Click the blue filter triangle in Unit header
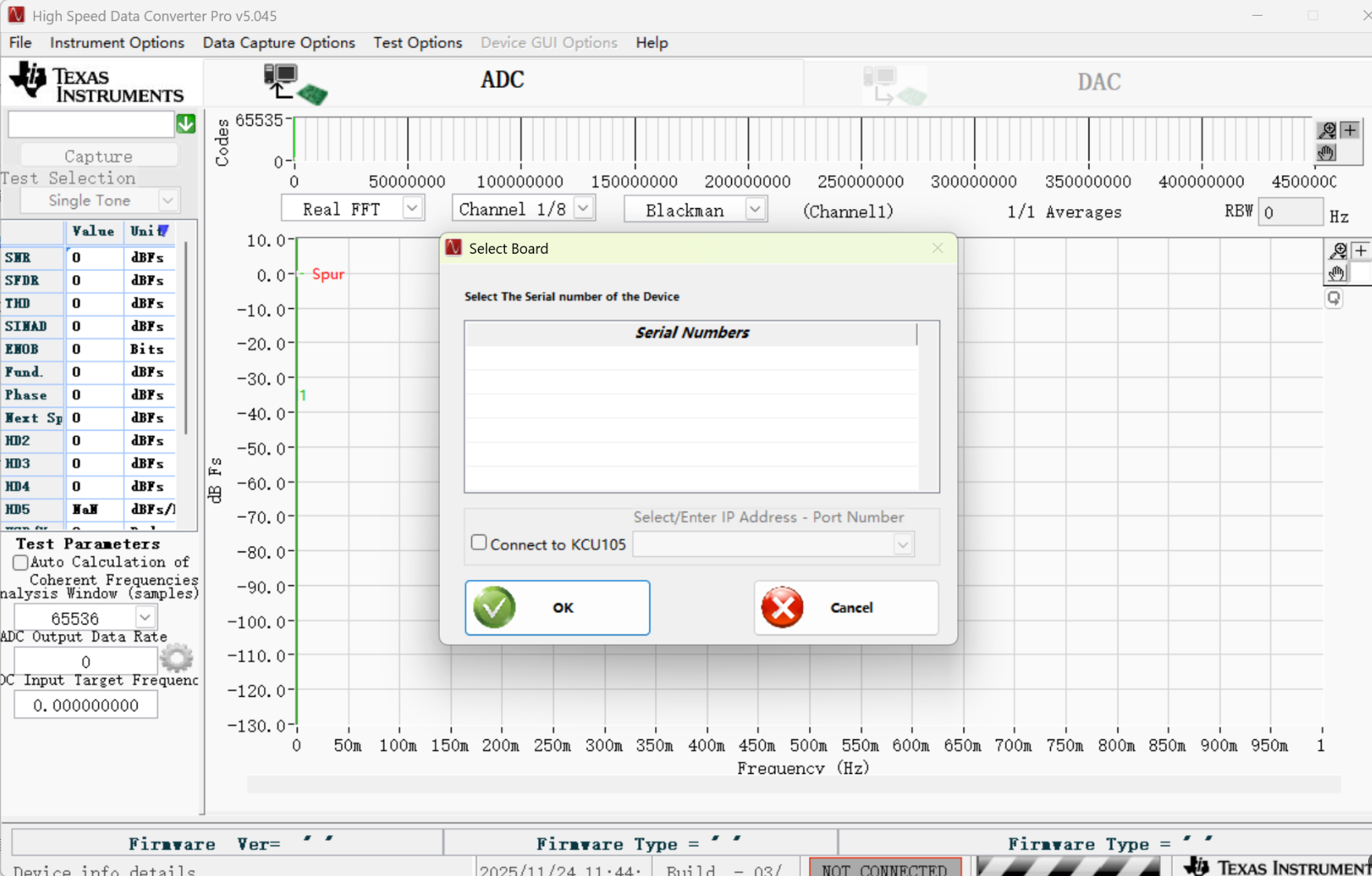 click(x=163, y=231)
